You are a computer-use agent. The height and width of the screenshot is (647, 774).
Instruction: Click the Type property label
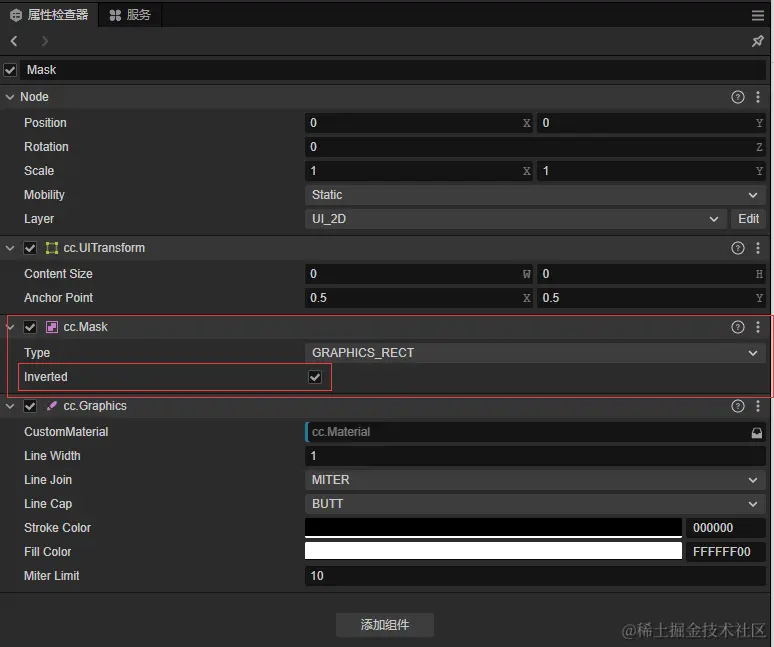pyautogui.click(x=37, y=353)
